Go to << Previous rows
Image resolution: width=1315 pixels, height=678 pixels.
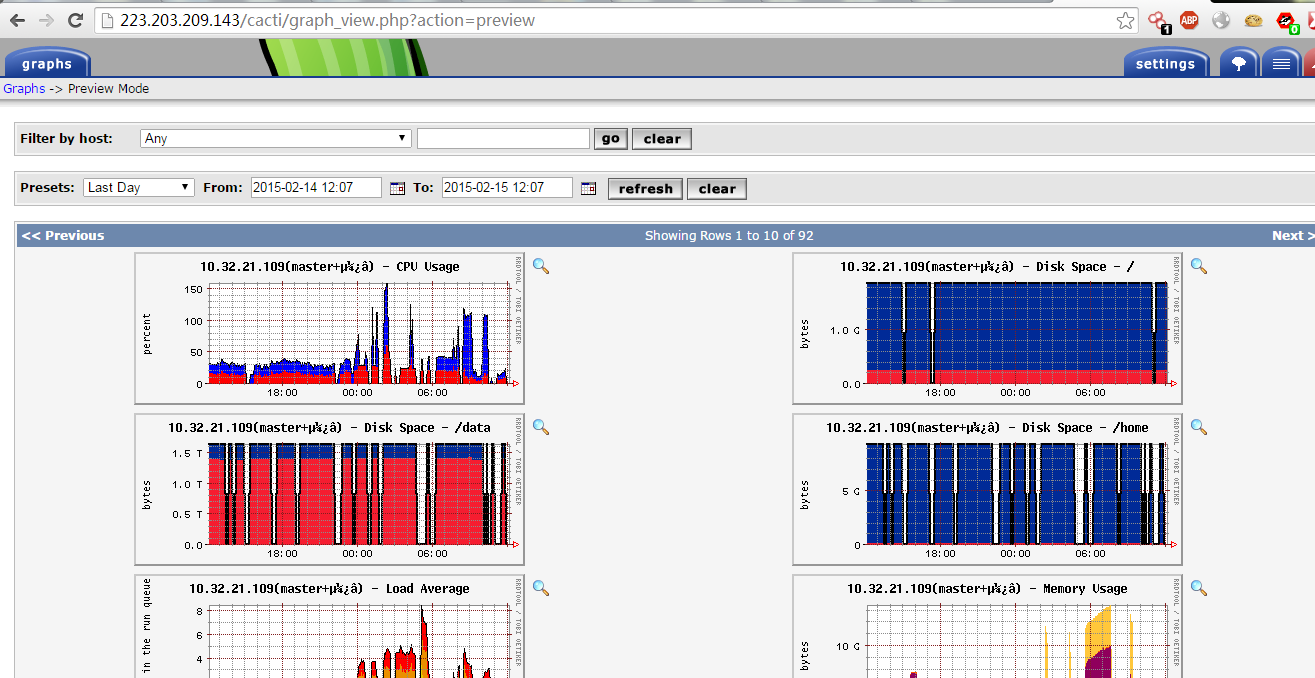tap(63, 235)
